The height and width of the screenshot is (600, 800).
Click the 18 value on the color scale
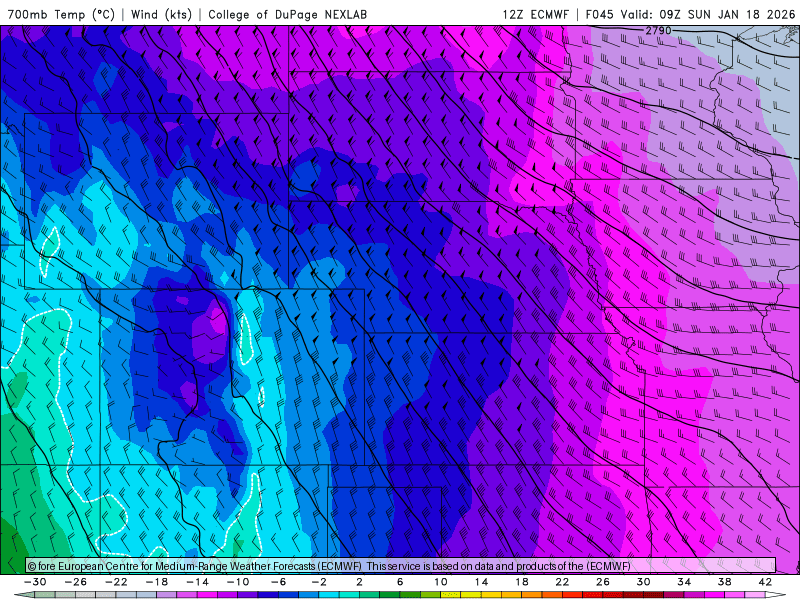click(521, 582)
